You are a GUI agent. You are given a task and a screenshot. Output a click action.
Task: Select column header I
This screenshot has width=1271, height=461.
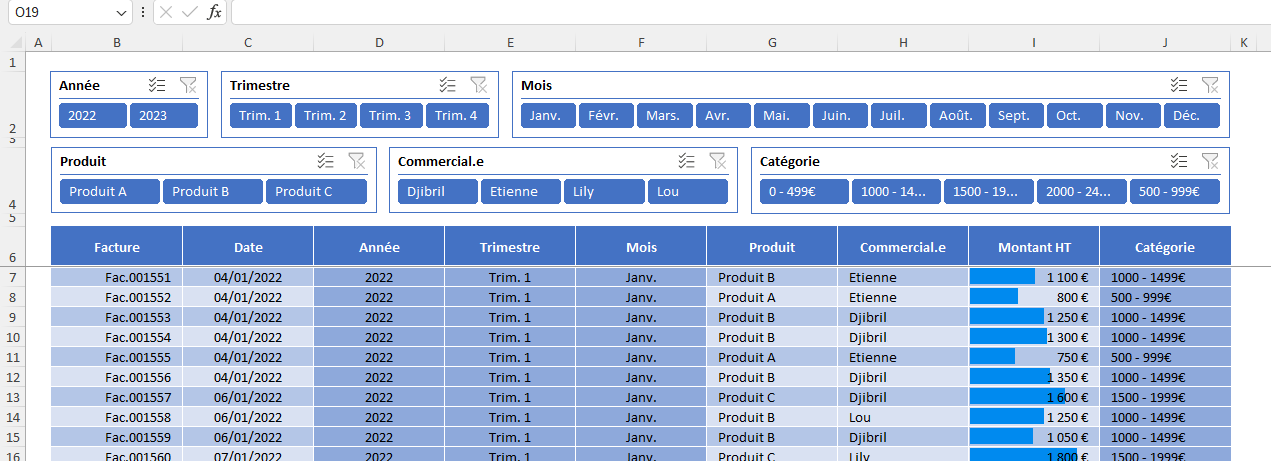pos(1033,43)
